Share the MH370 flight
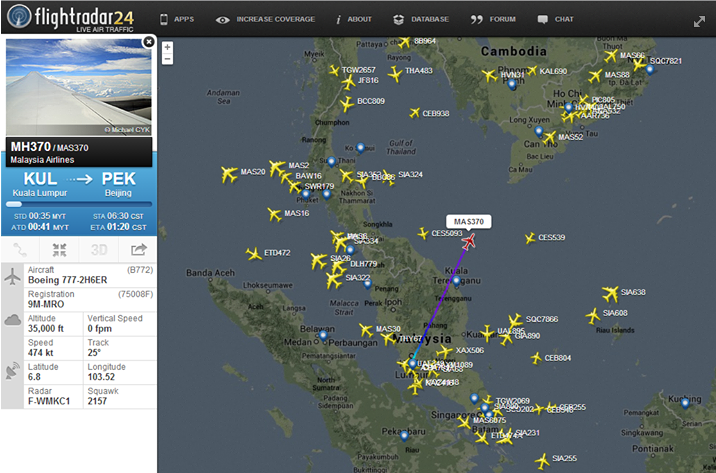716x473 pixels. coord(138,249)
